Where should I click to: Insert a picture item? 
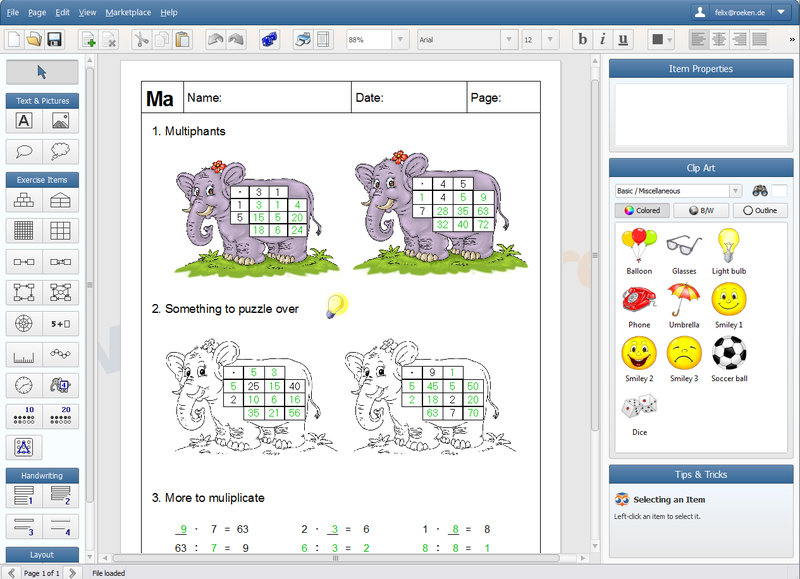coord(60,121)
